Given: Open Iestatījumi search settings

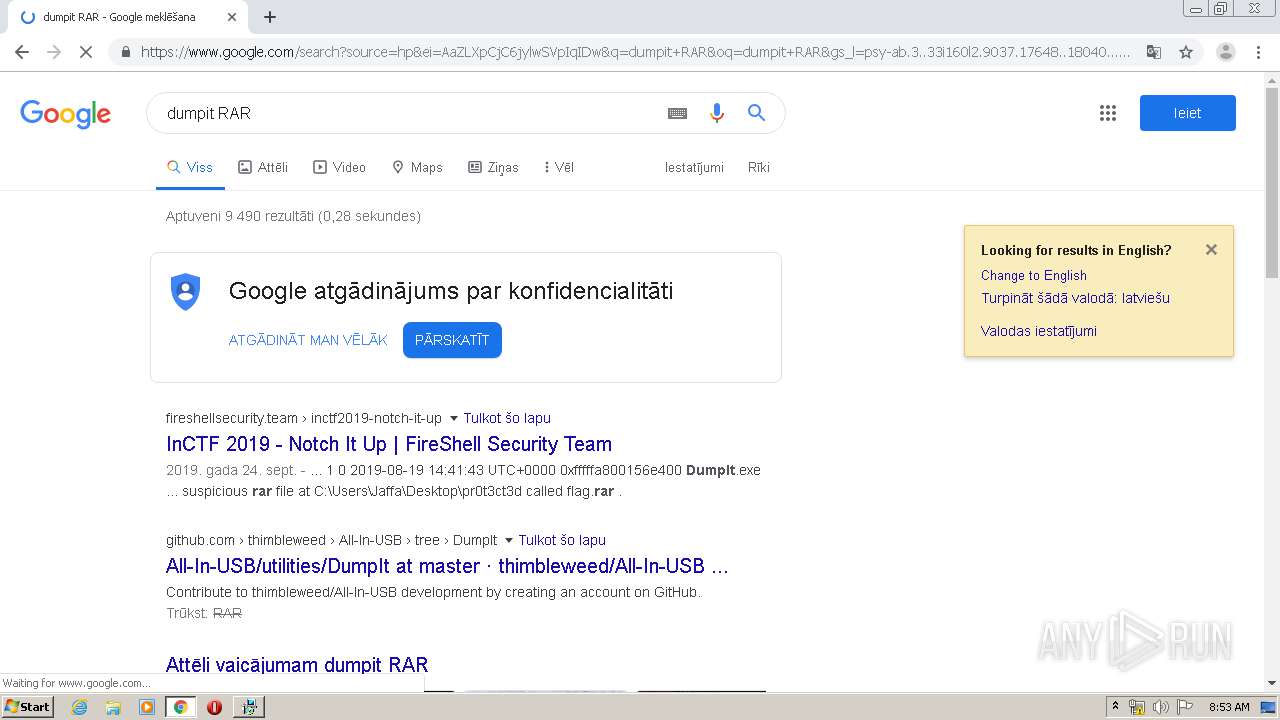Looking at the screenshot, I should click(x=694, y=167).
